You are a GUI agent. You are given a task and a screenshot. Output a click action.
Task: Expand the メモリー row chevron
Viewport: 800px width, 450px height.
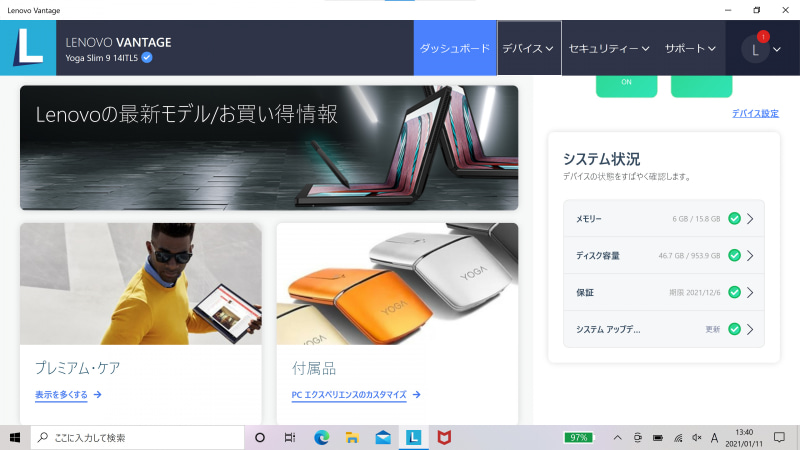point(750,219)
